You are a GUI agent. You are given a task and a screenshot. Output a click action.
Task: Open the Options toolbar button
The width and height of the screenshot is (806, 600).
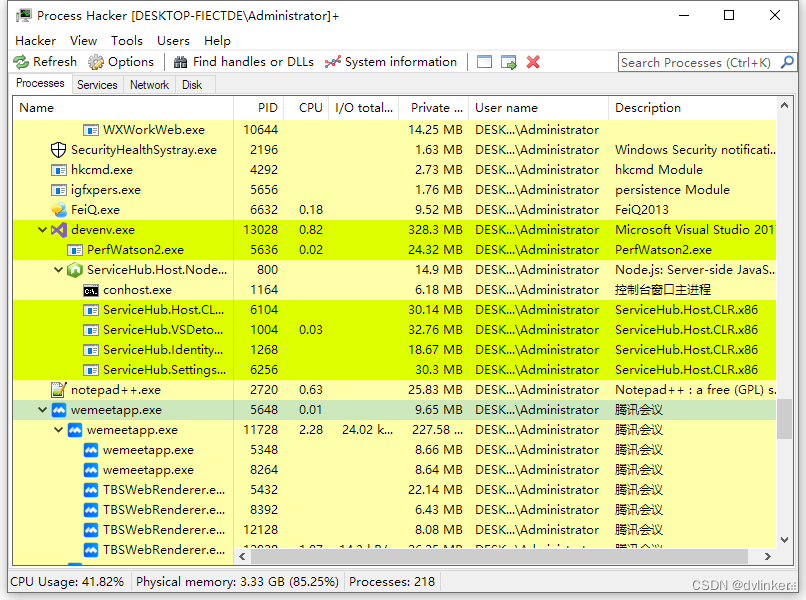click(121, 62)
